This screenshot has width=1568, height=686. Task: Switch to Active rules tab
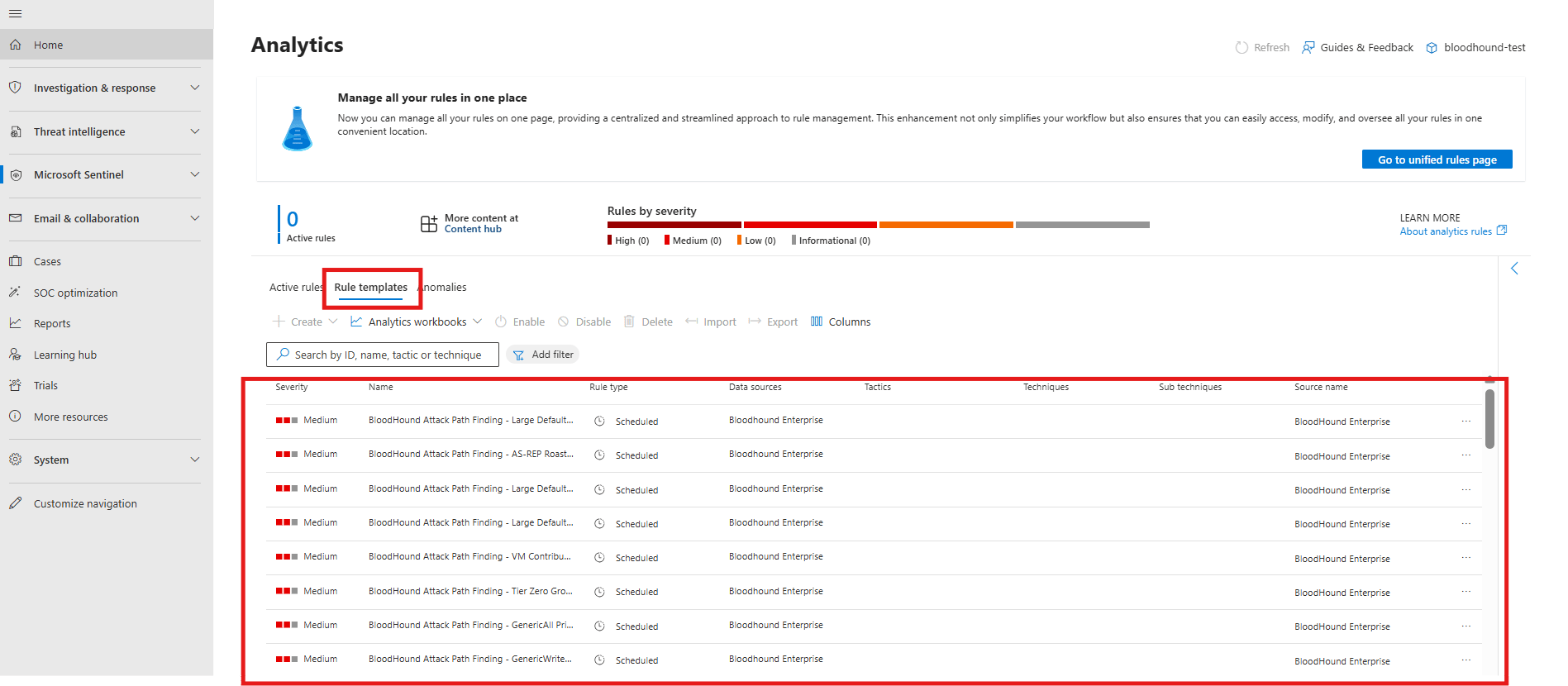pos(295,287)
